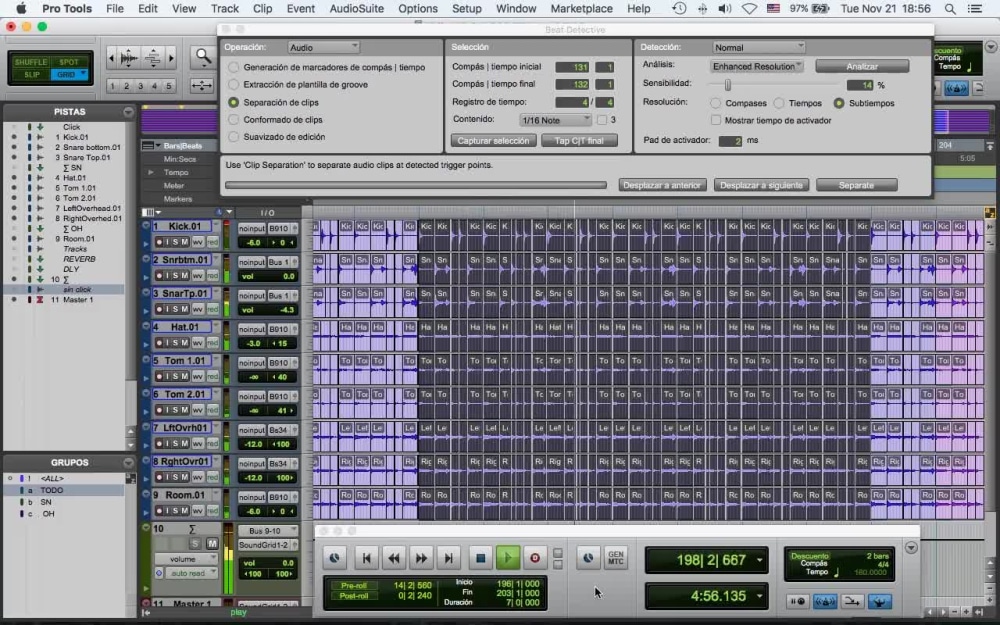Select 'Suavizado de edición' radio option
Image resolution: width=1000 pixels, height=625 pixels.
pyautogui.click(x=234, y=136)
